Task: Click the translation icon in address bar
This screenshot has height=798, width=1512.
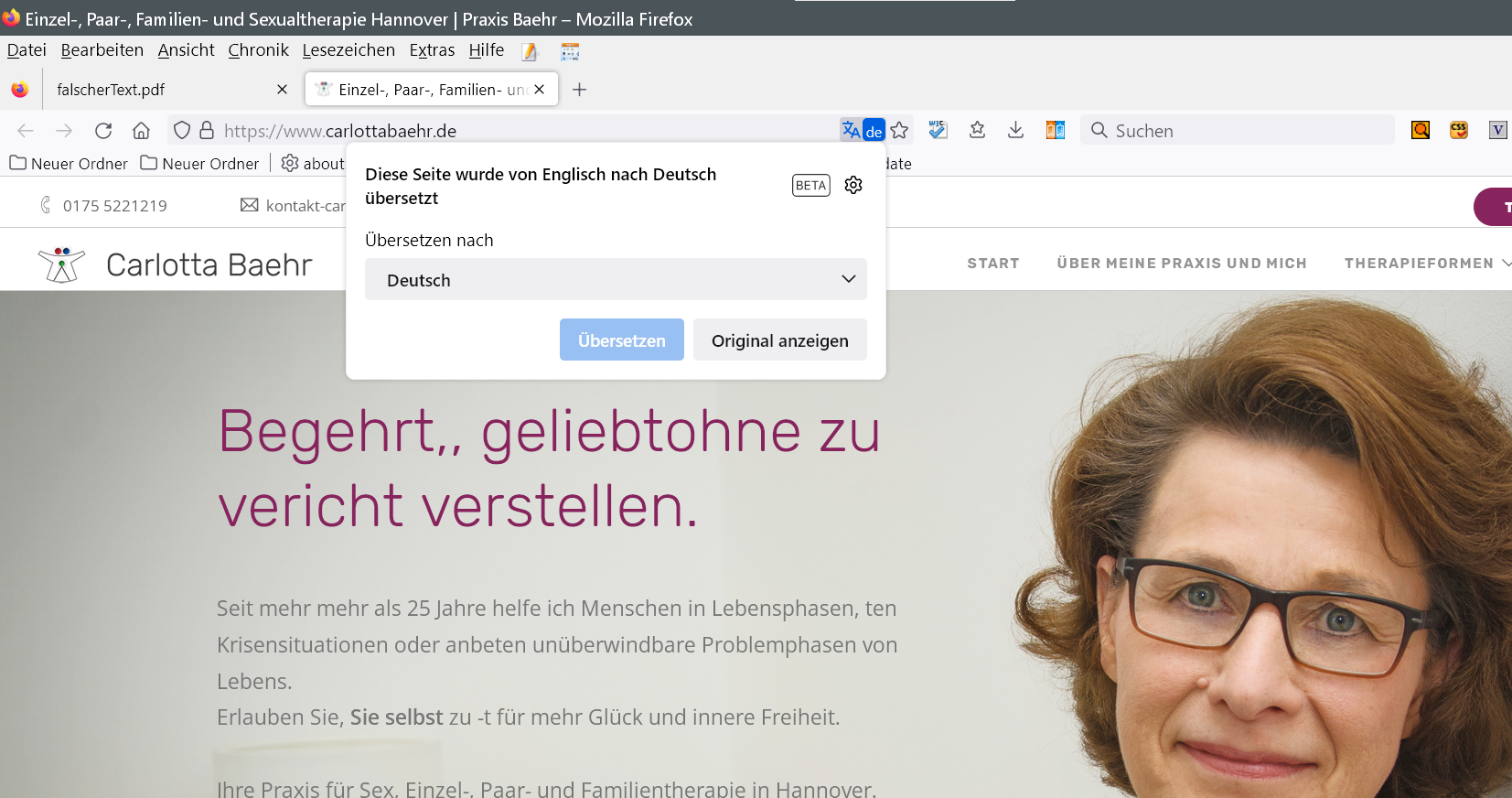Action: tap(862, 130)
